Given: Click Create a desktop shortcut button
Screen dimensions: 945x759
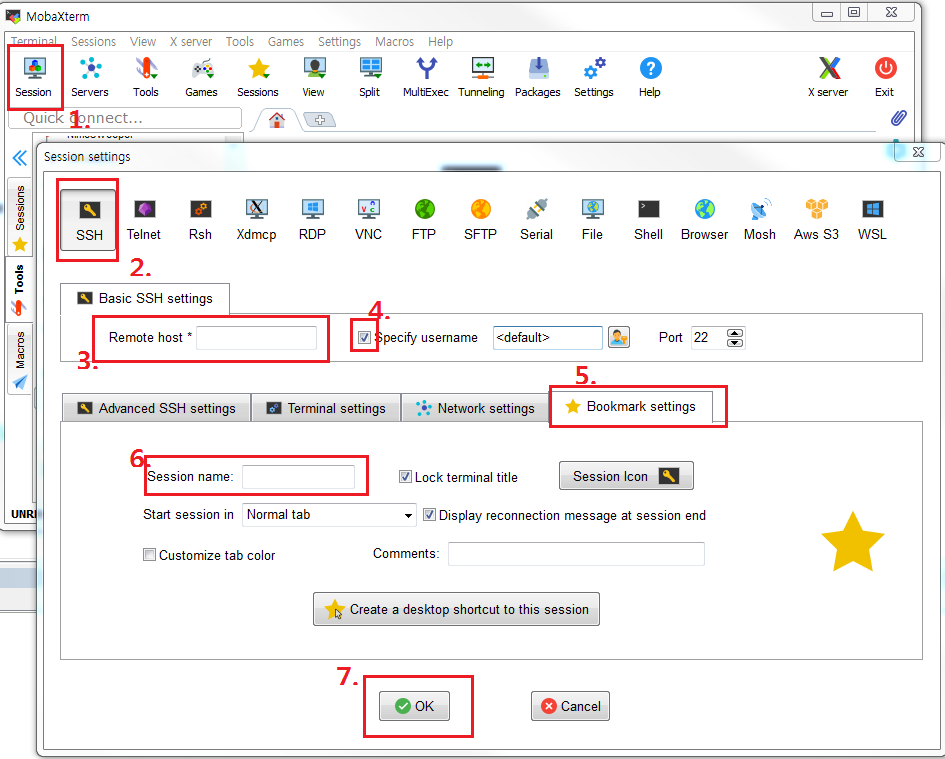Looking at the screenshot, I should [x=456, y=609].
